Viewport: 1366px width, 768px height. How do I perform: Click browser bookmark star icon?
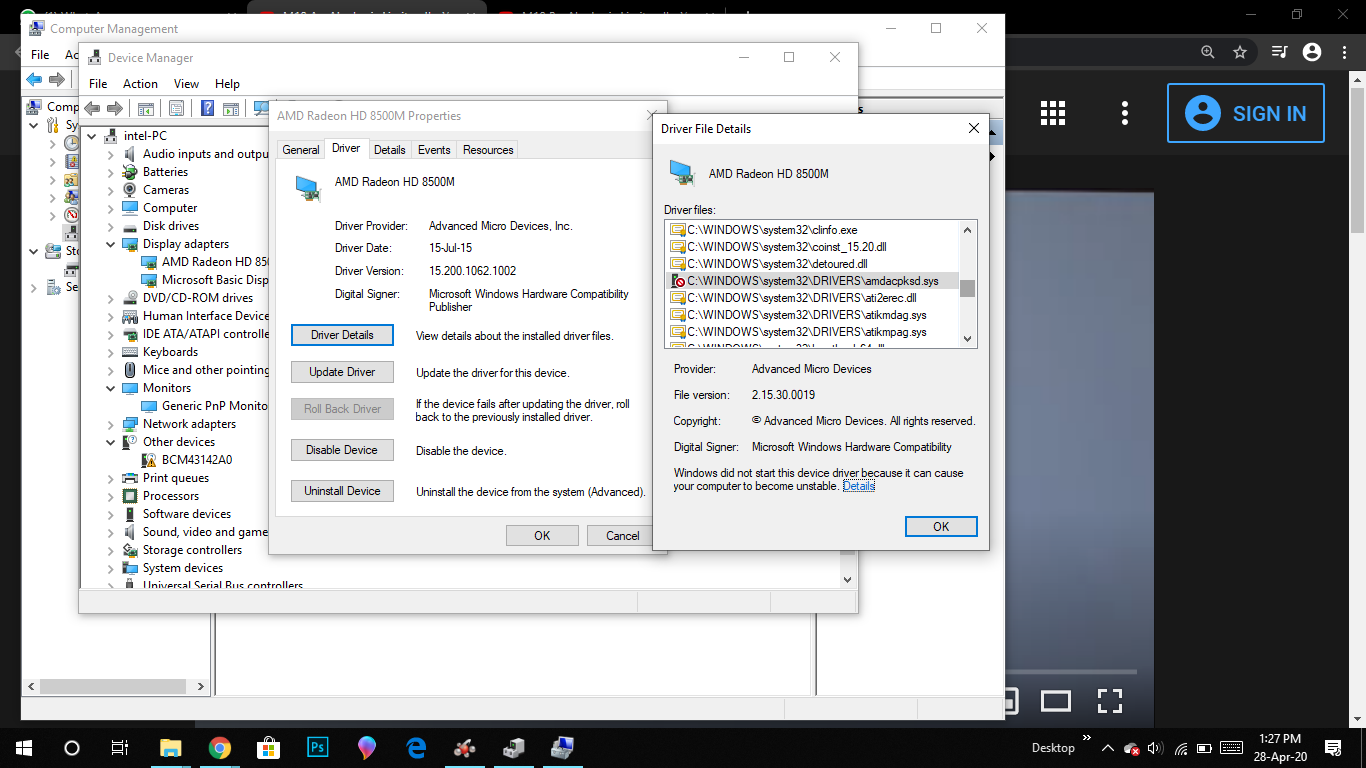pos(1240,52)
